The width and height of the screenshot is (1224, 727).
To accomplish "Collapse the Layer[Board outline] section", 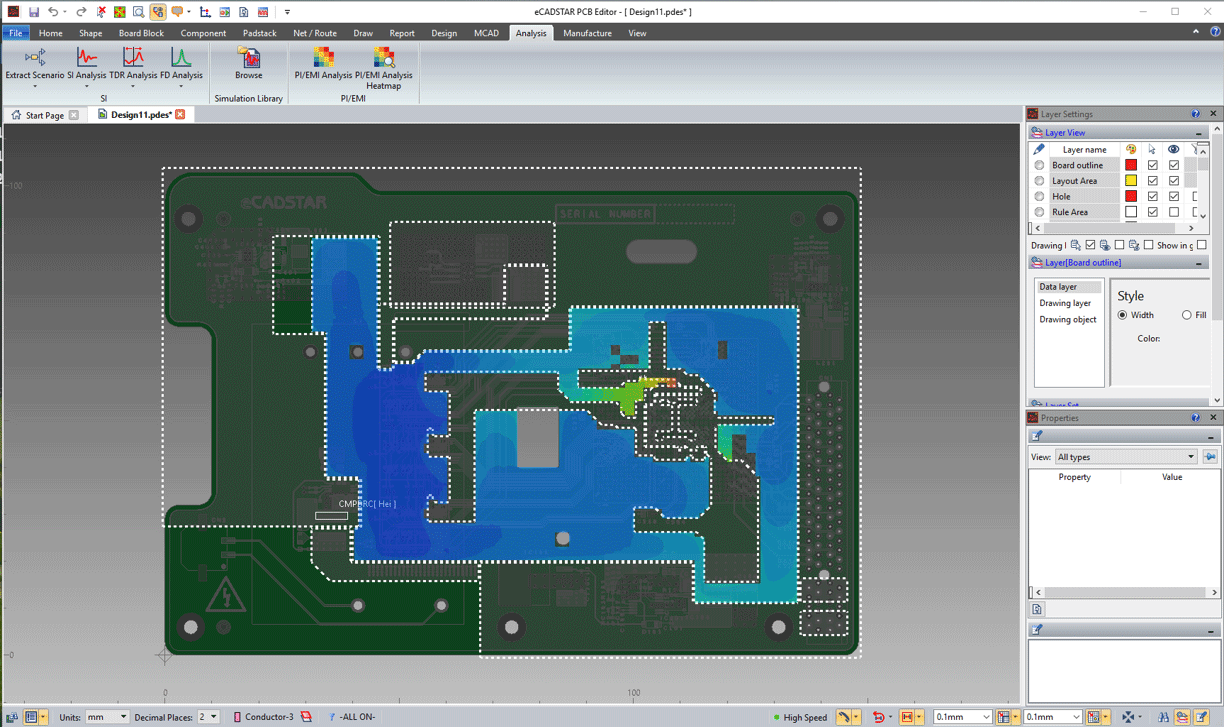I will tap(1199, 263).
